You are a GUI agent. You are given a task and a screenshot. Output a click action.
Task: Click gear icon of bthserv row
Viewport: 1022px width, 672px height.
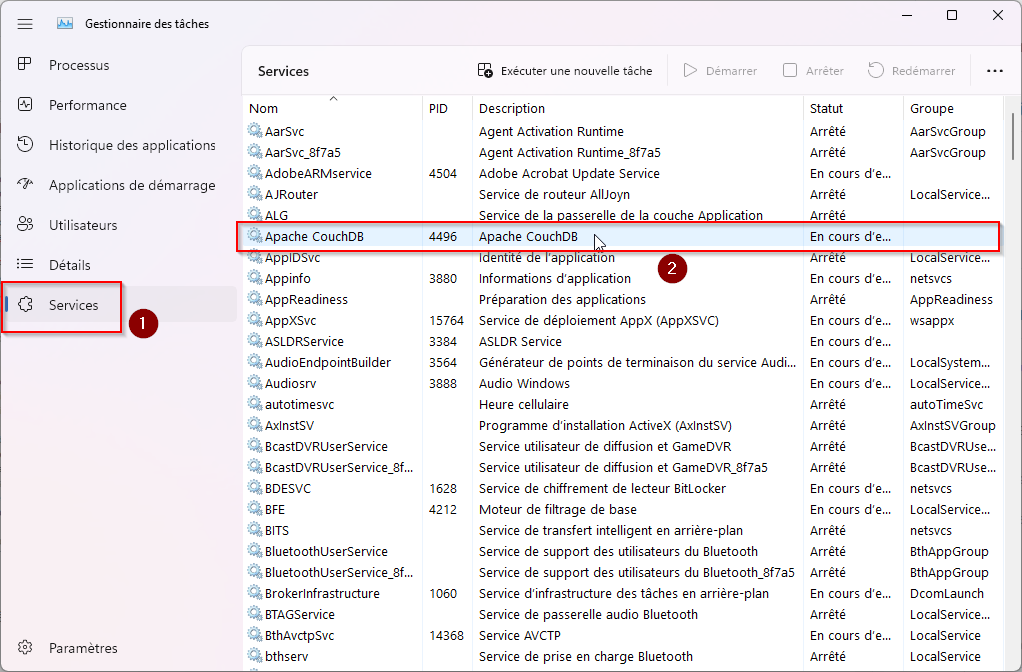point(254,655)
